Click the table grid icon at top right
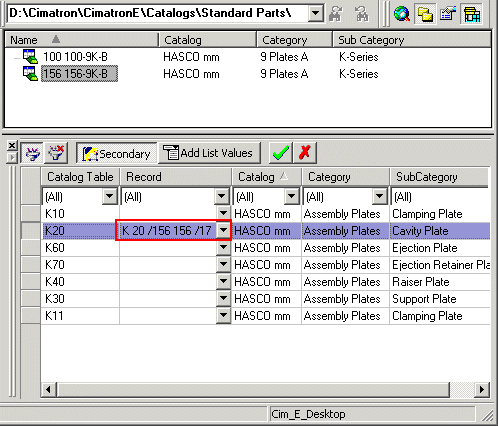 [471, 14]
